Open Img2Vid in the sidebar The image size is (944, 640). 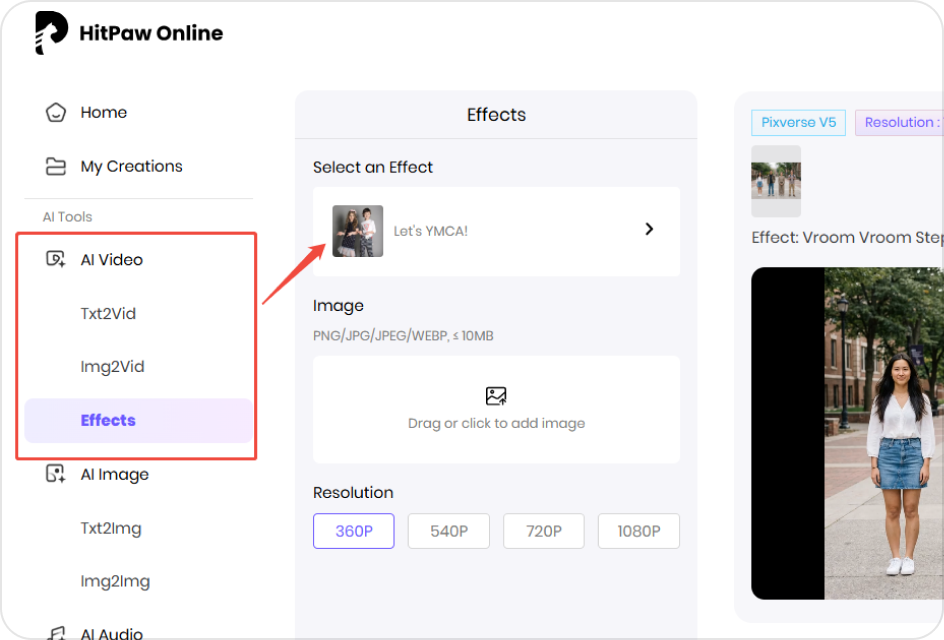112,367
